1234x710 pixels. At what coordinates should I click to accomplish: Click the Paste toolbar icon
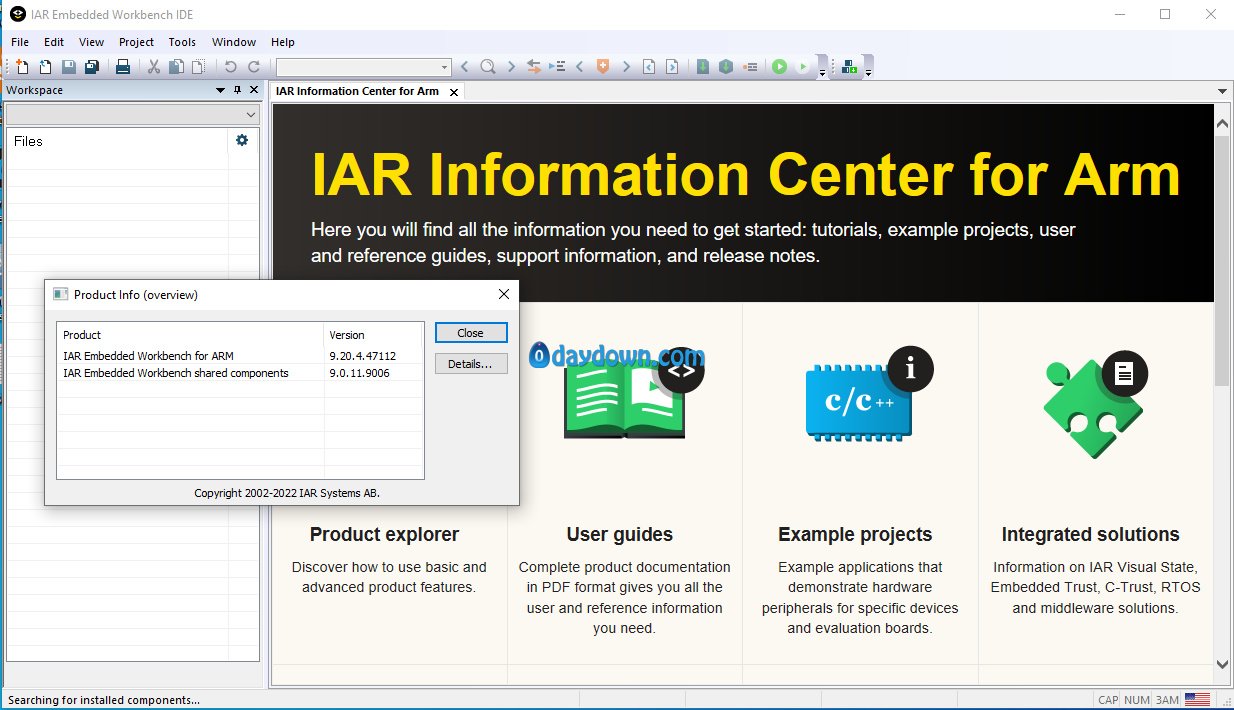[x=199, y=67]
